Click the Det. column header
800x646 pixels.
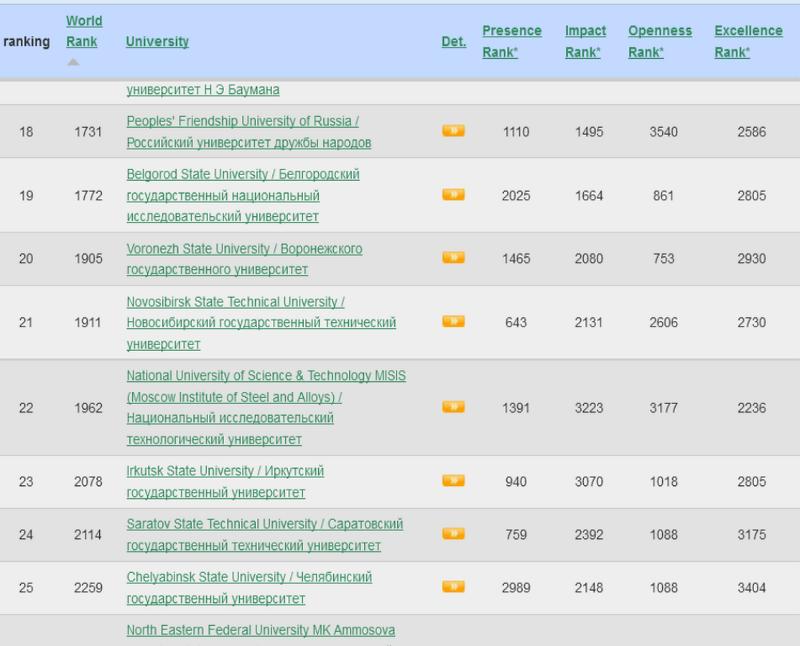point(453,42)
